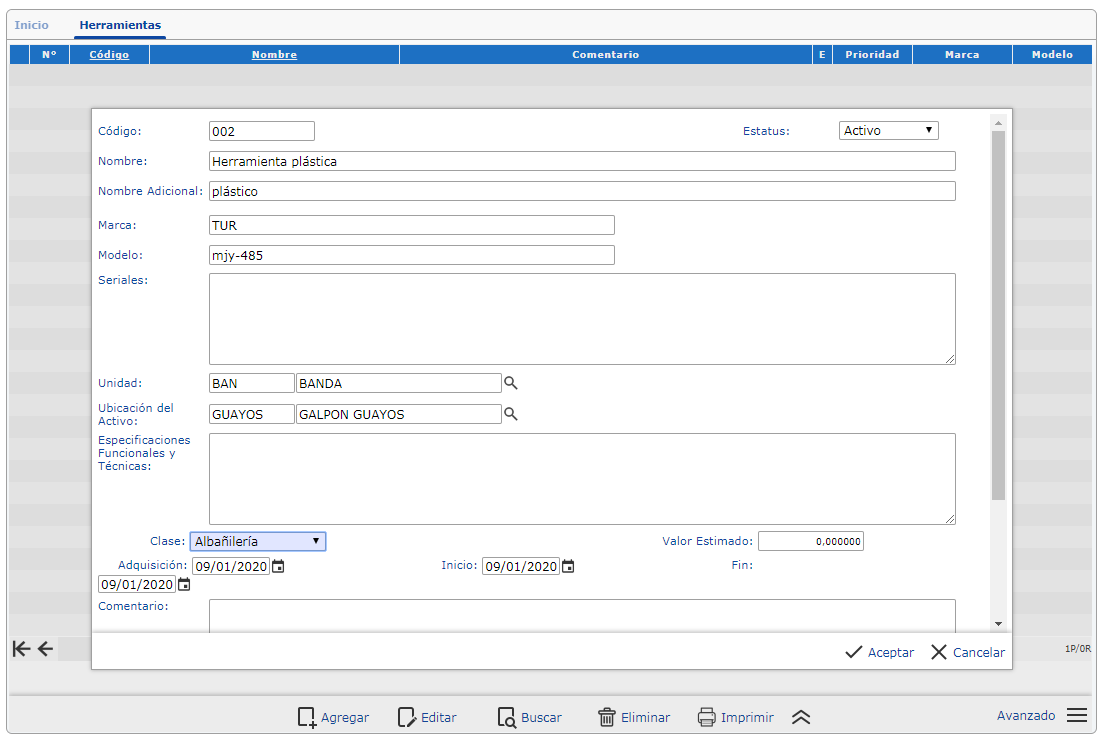Collapse the toolbar with double chevron

pyautogui.click(x=801, y=717)
